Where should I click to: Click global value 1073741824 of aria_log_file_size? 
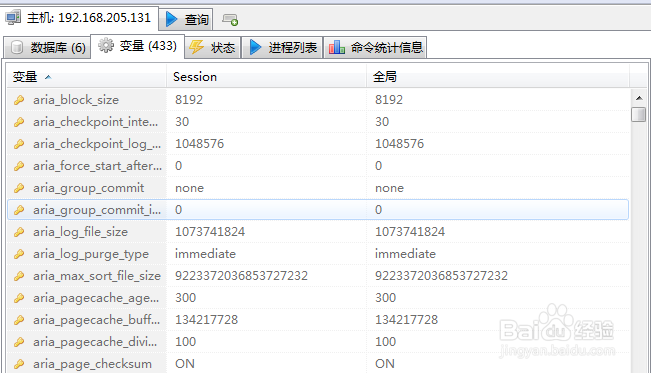tap(410, 232)
